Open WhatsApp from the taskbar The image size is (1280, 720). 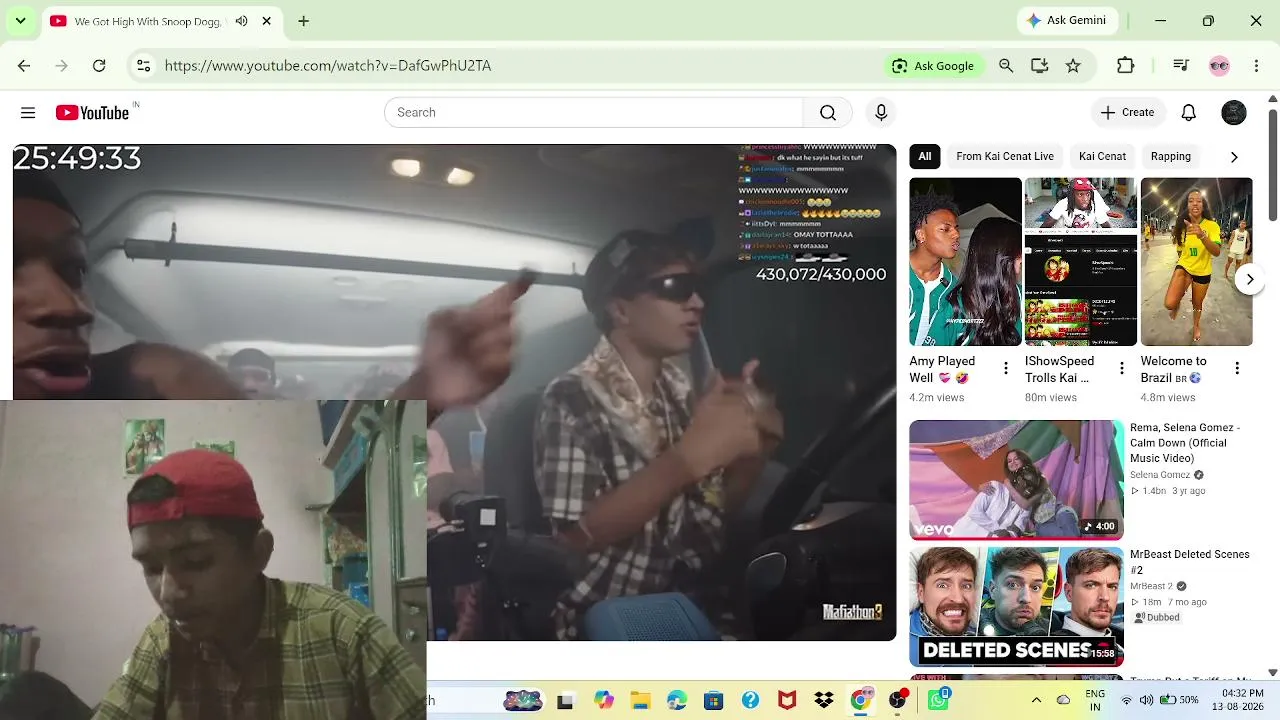(x=937, y=701)
